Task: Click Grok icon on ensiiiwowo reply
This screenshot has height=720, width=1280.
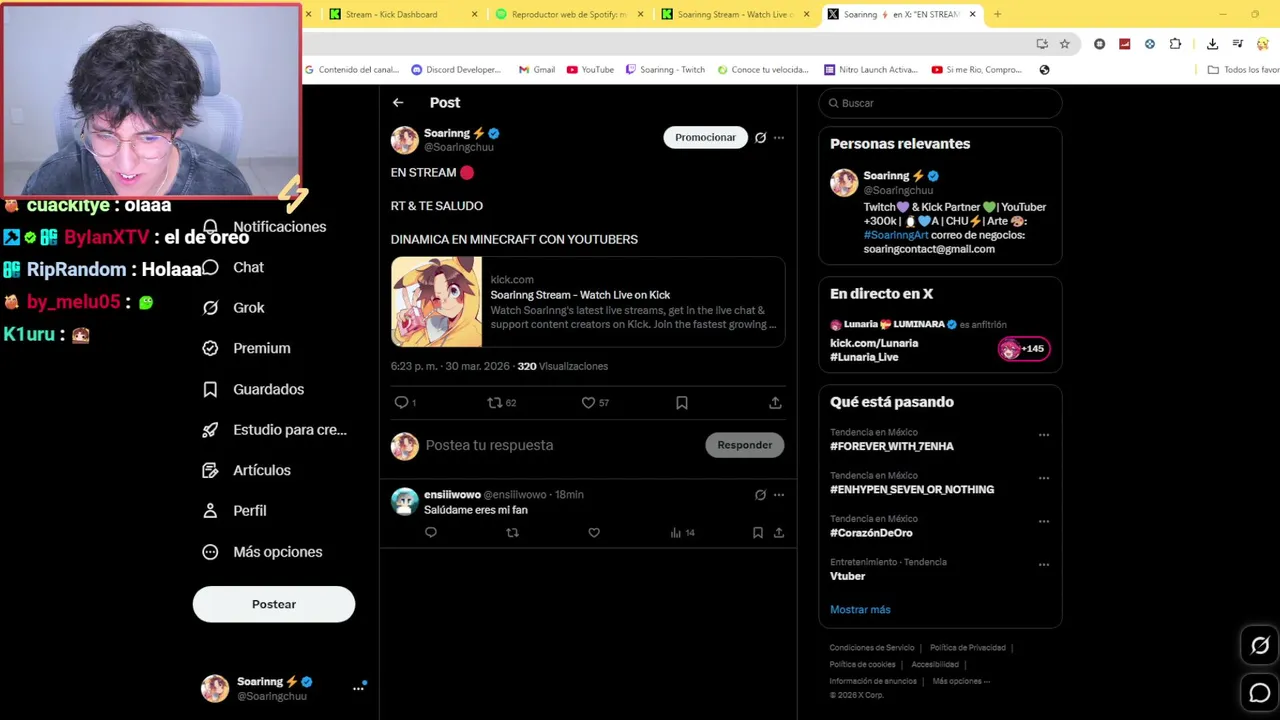Action: point(760,495)
